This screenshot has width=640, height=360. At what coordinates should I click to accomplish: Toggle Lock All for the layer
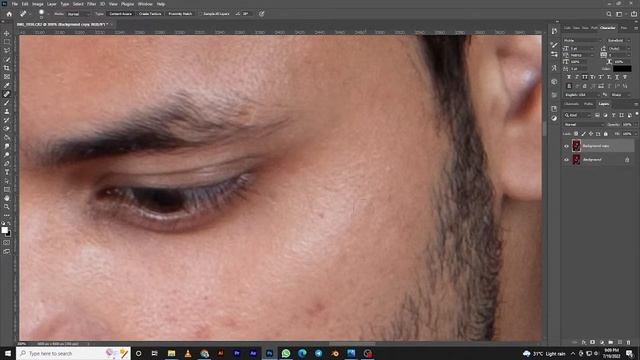[x=606, y=134]
